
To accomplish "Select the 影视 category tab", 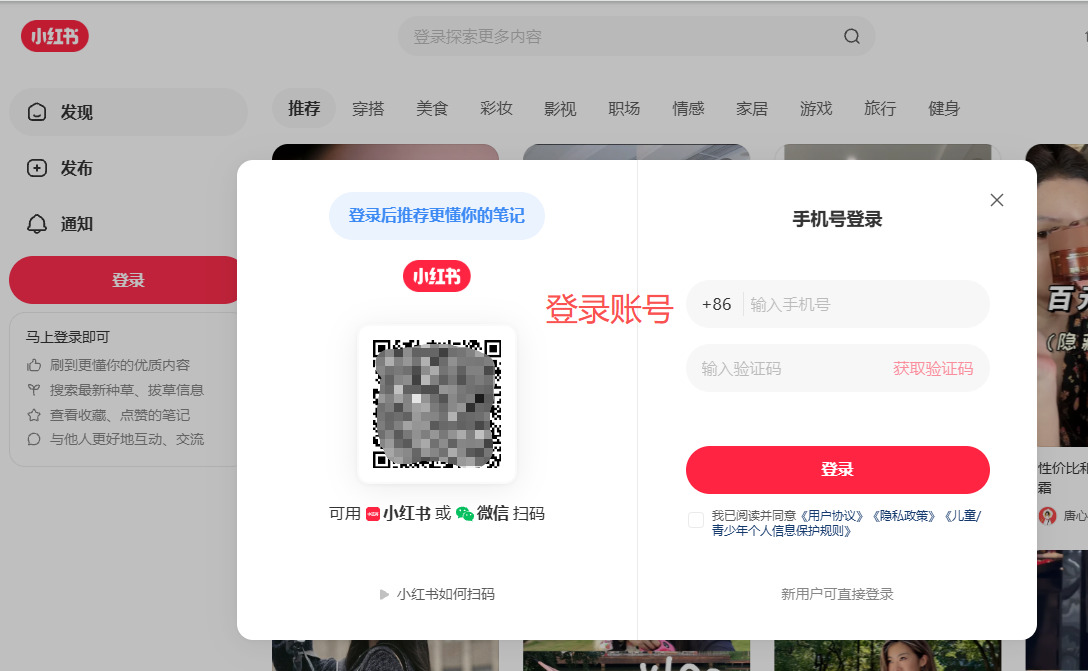I will pos(560,108).
